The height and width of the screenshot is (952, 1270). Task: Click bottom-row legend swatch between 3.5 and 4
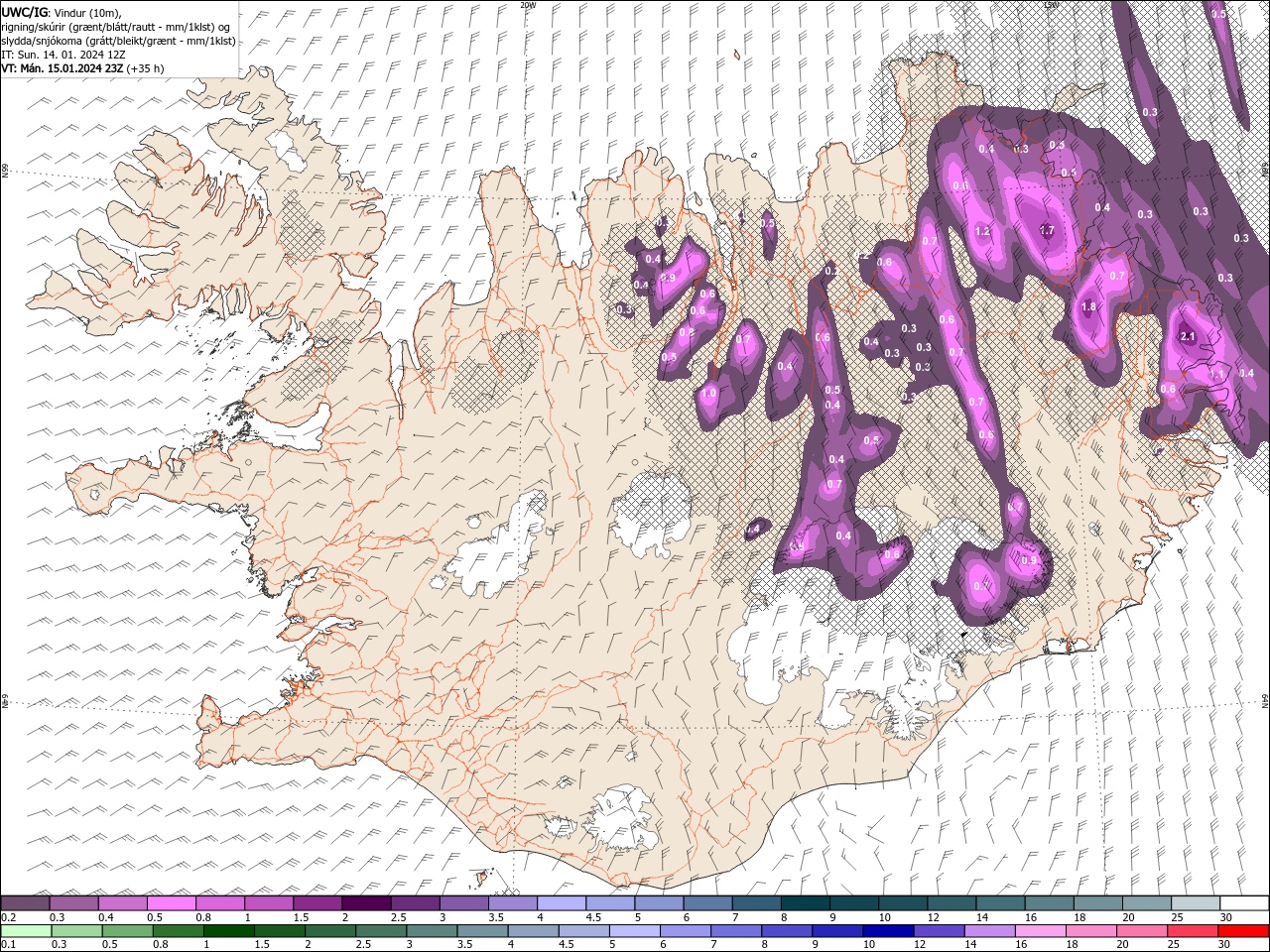[x=482, y=931]
